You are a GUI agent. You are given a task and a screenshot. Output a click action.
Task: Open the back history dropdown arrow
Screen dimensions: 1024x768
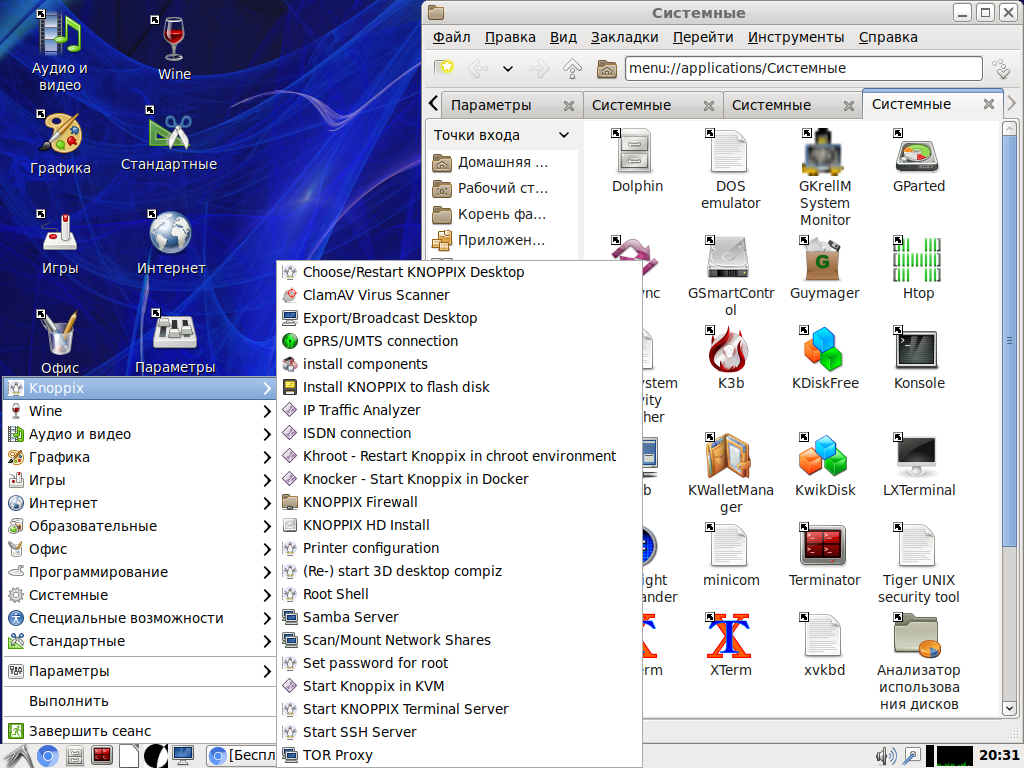(x=507, y=69)
